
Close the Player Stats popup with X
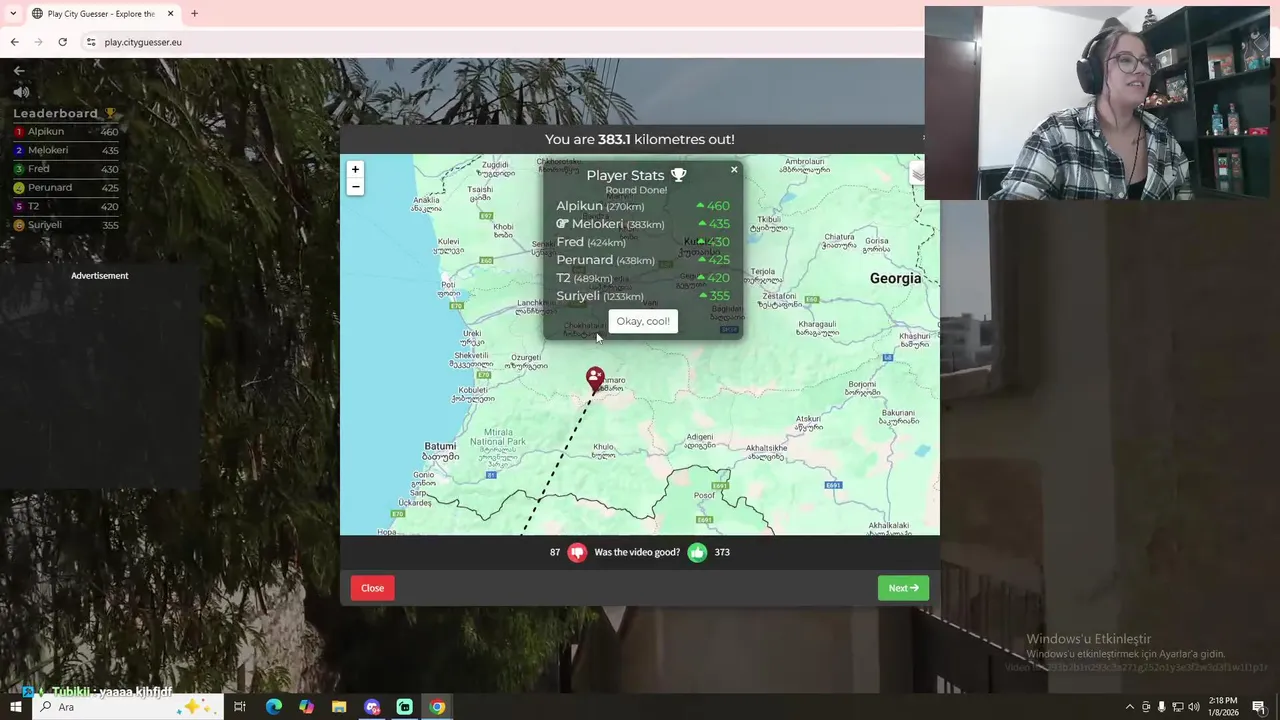734,170
